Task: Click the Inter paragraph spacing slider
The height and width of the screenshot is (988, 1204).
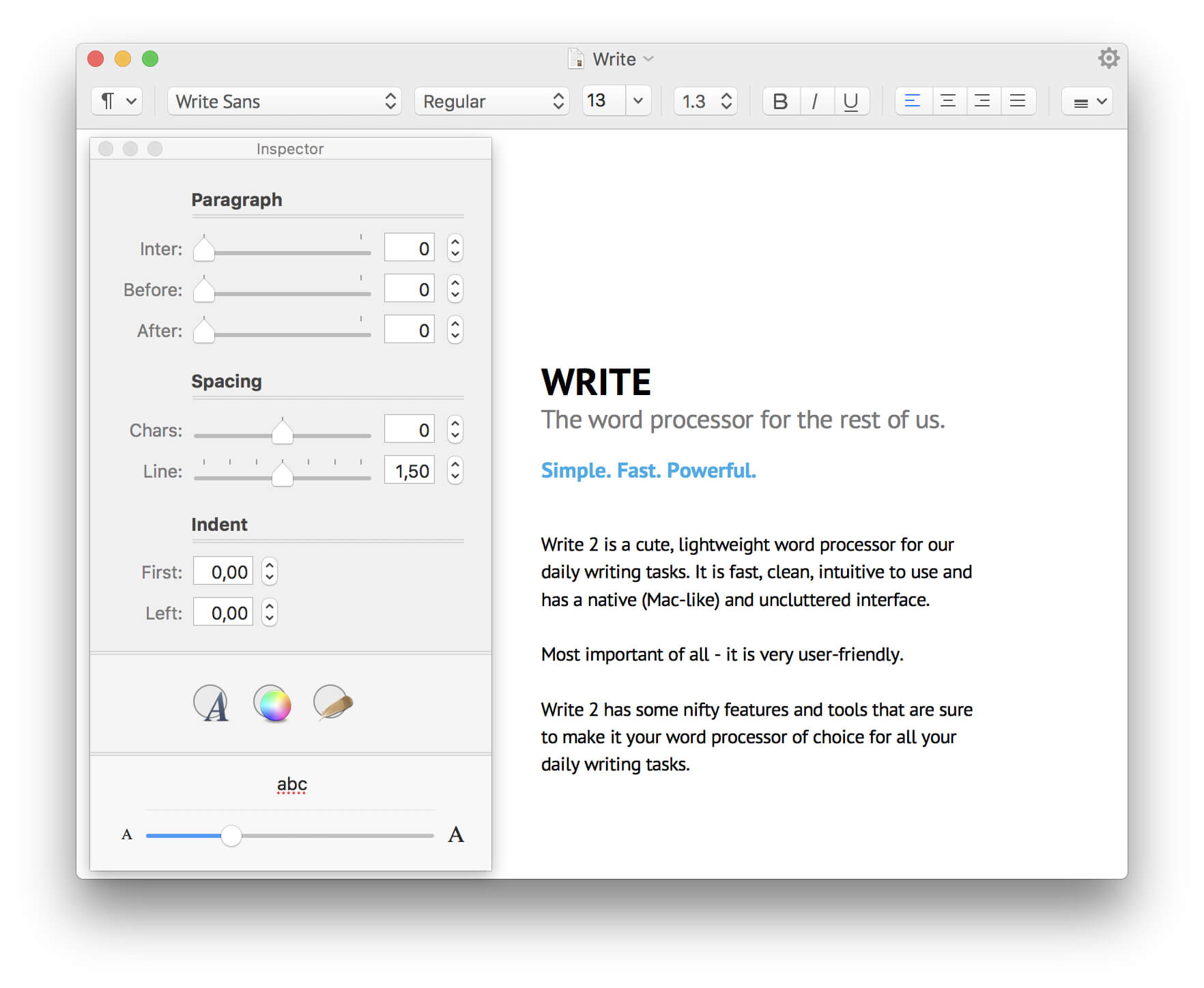Action: (283, 249)
